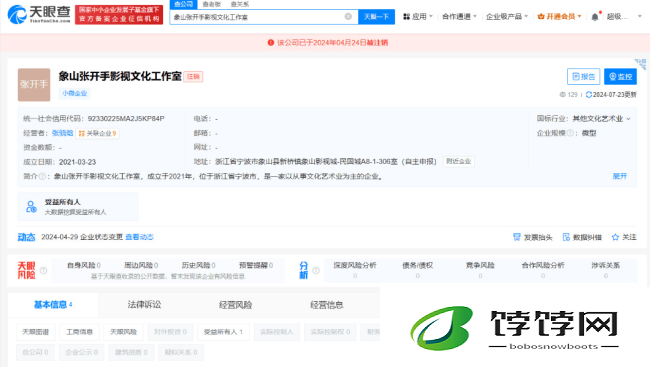Click the 周边风险 0 item

pyautogui.click(x=141, y=265)
